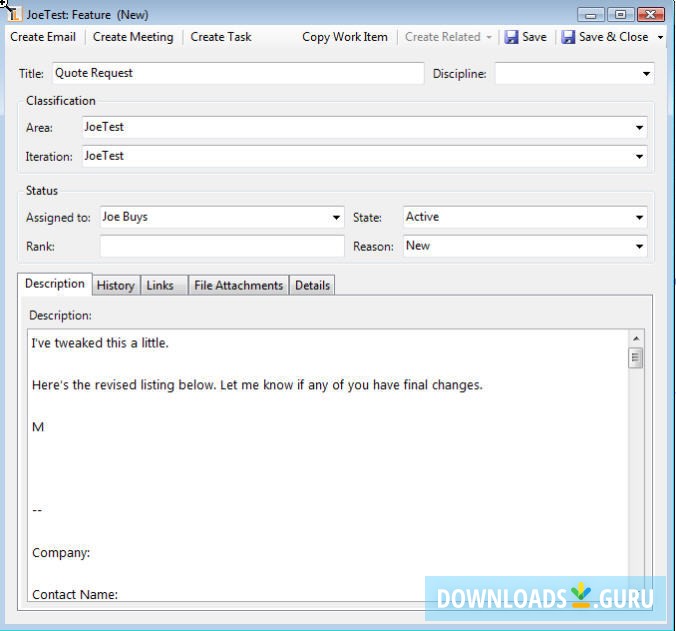This screenshot has width=676, height=631.
Task: Open the Discipline dropdown
Action: [x=646, y=74]
